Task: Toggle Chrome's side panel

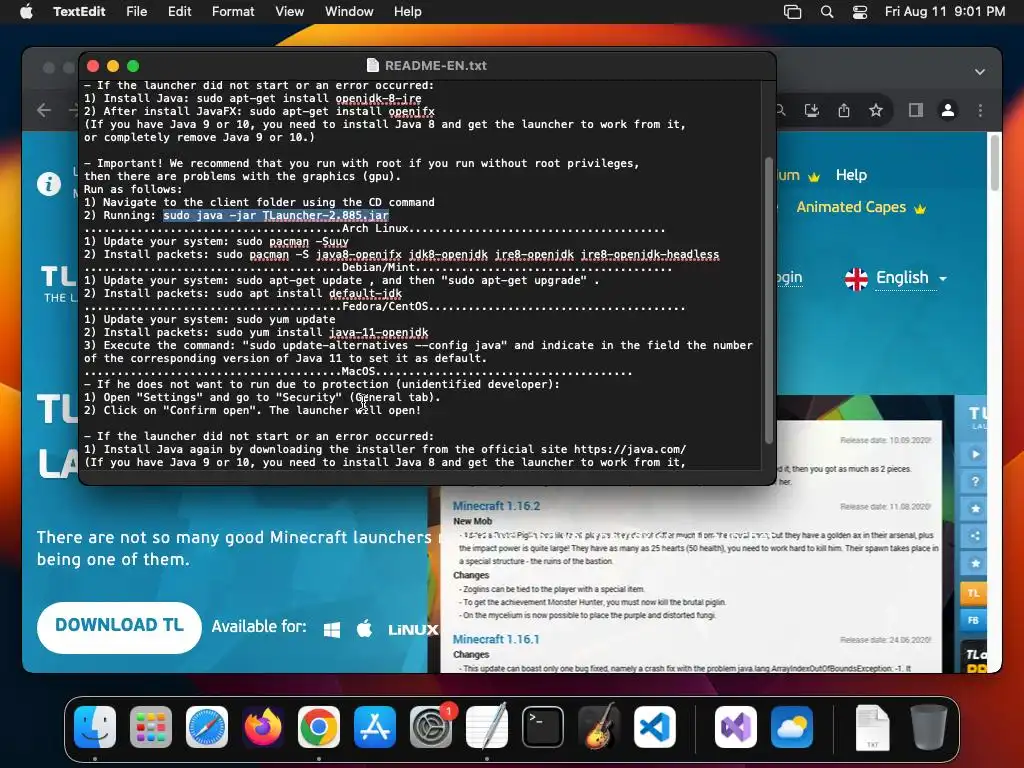Action: [x=916, y=110]
